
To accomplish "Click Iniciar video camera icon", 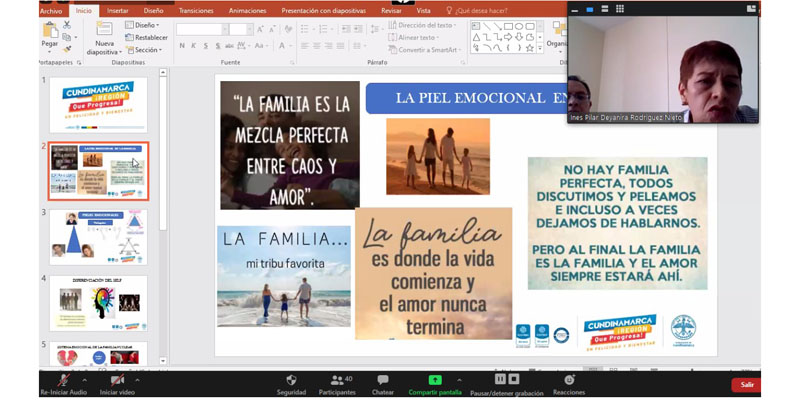I will [117, 380].
